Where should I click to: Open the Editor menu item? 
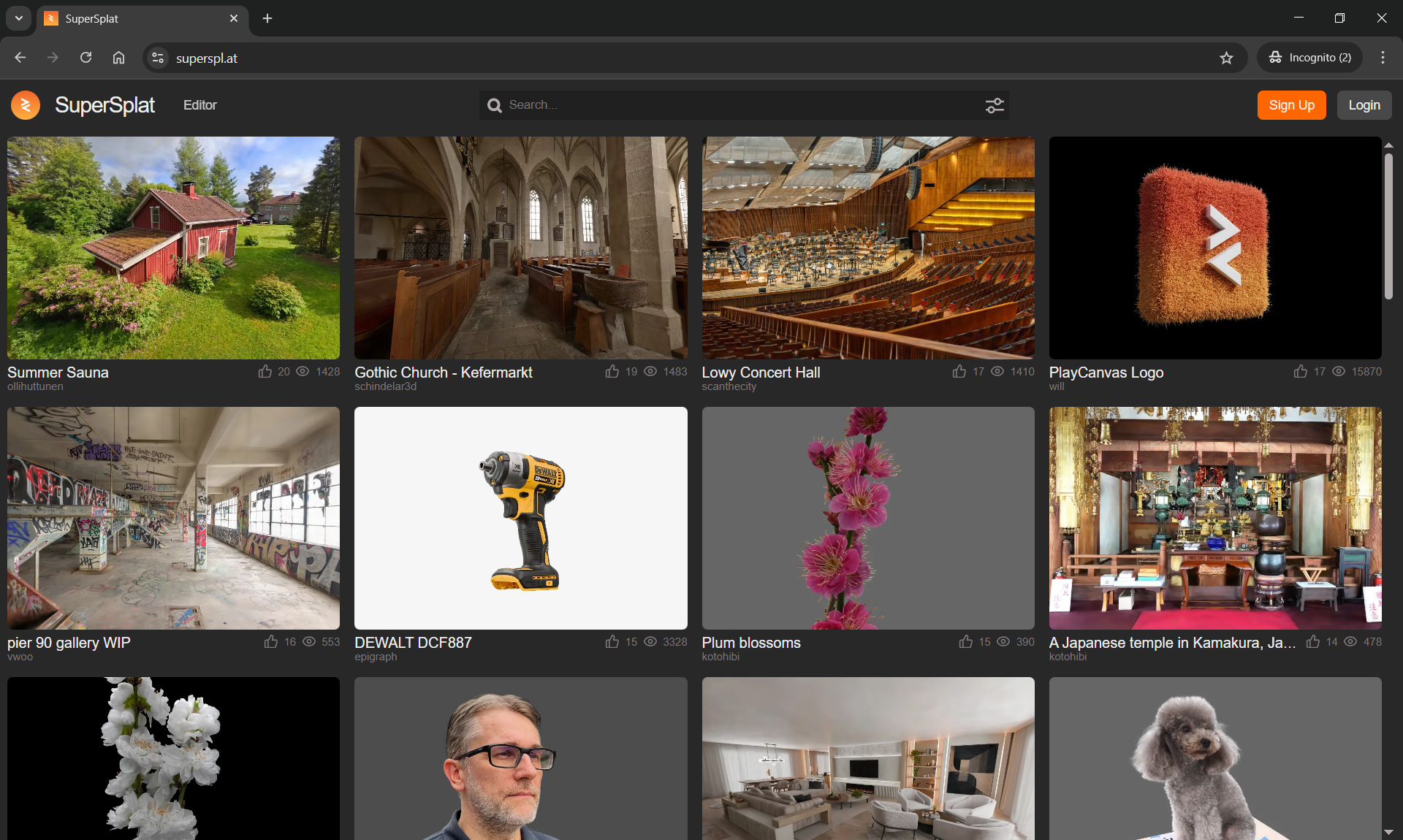tap(199, 105)
